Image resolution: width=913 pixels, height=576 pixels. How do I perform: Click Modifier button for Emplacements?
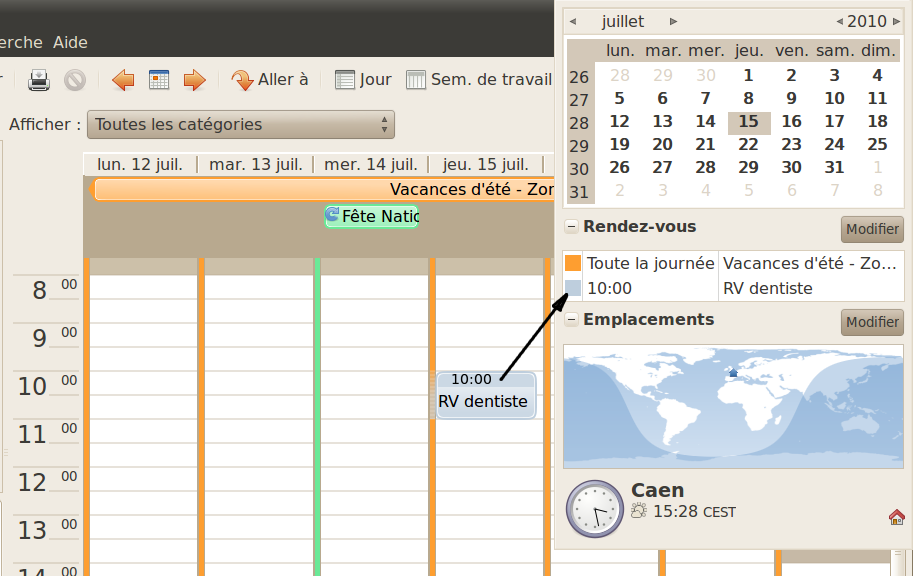click(x=872, y=322)
